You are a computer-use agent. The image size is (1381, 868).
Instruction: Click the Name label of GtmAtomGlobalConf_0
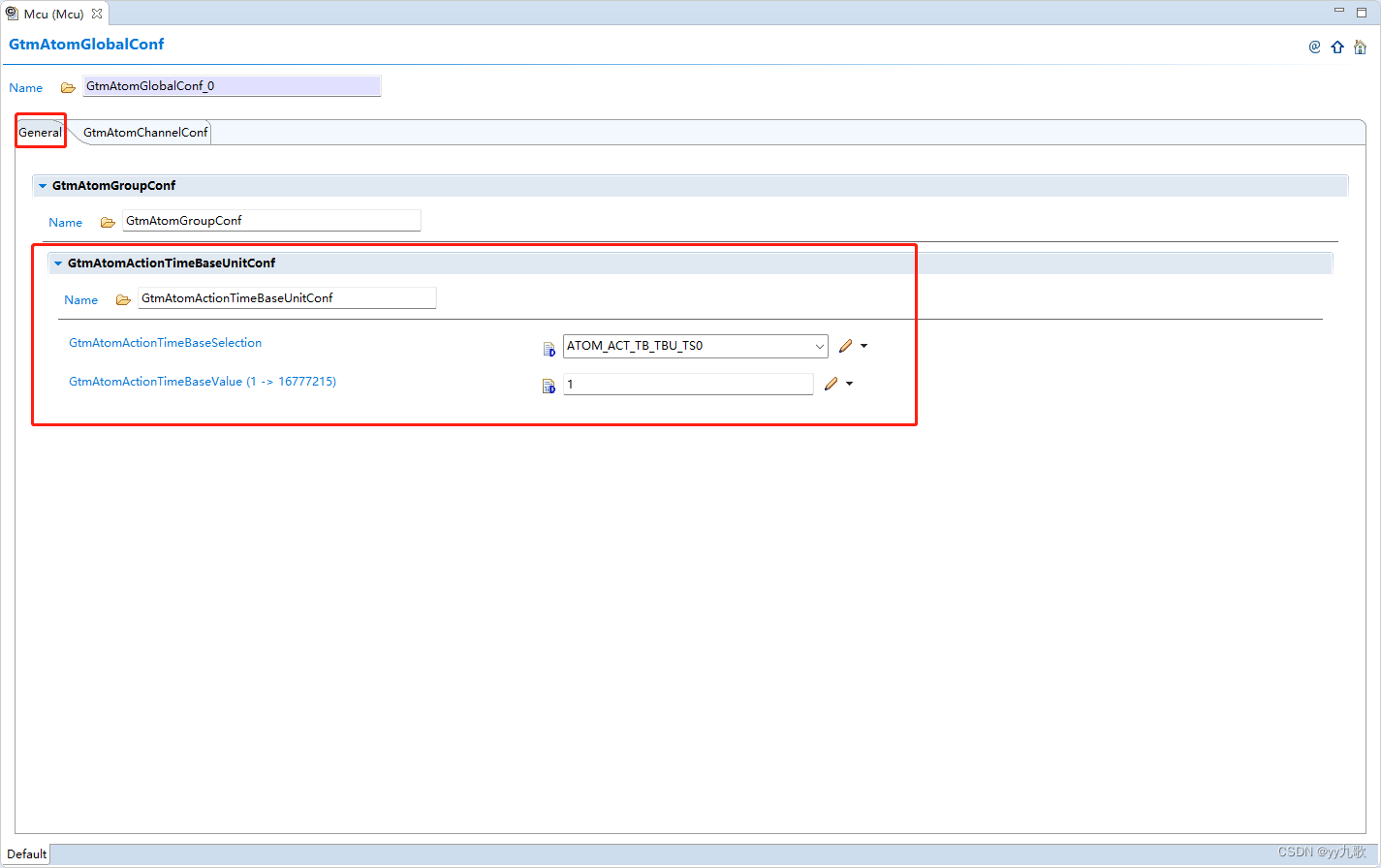pyautogui.click(x=26, y=88)
